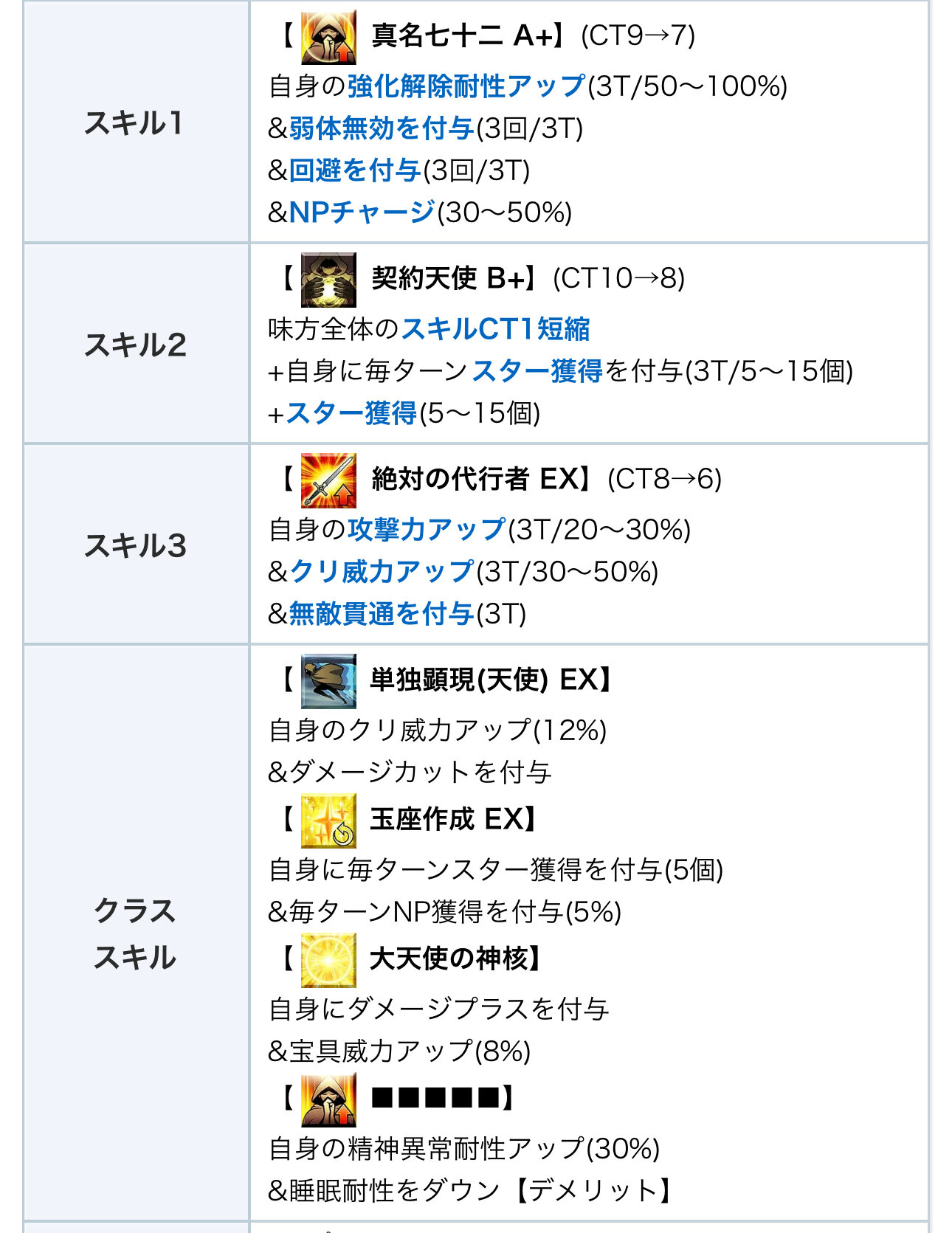Open the 回避を付与 link
This screenshot has width=952, height=1233.
355,170
